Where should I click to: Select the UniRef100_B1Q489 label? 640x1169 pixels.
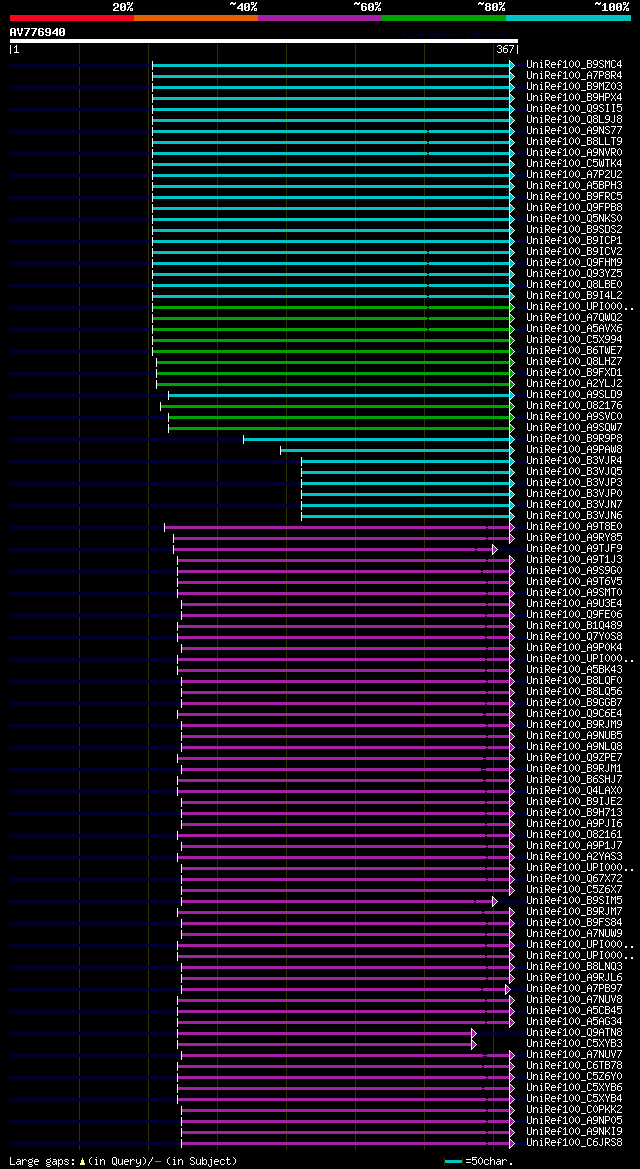coord(574,626)
